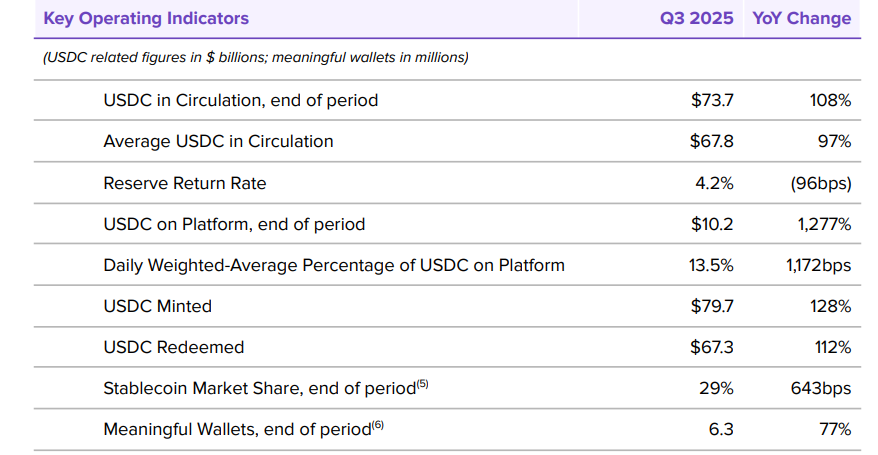Select the USDC in Circulation, end of period label
This screenshot has height=455, width=878.
[240, 100]
